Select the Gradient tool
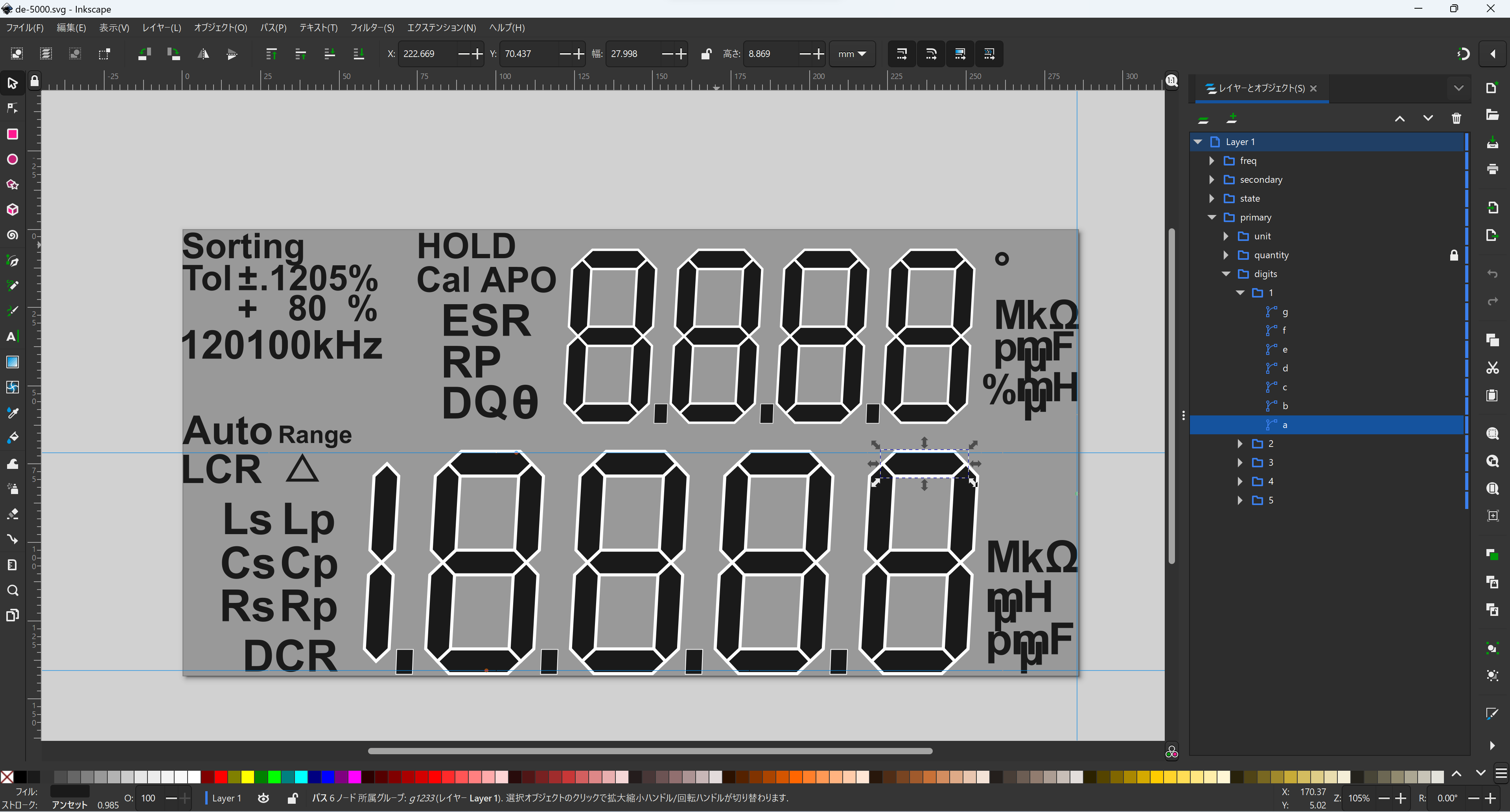This screenshot has height=812, width=1510. 12,362
